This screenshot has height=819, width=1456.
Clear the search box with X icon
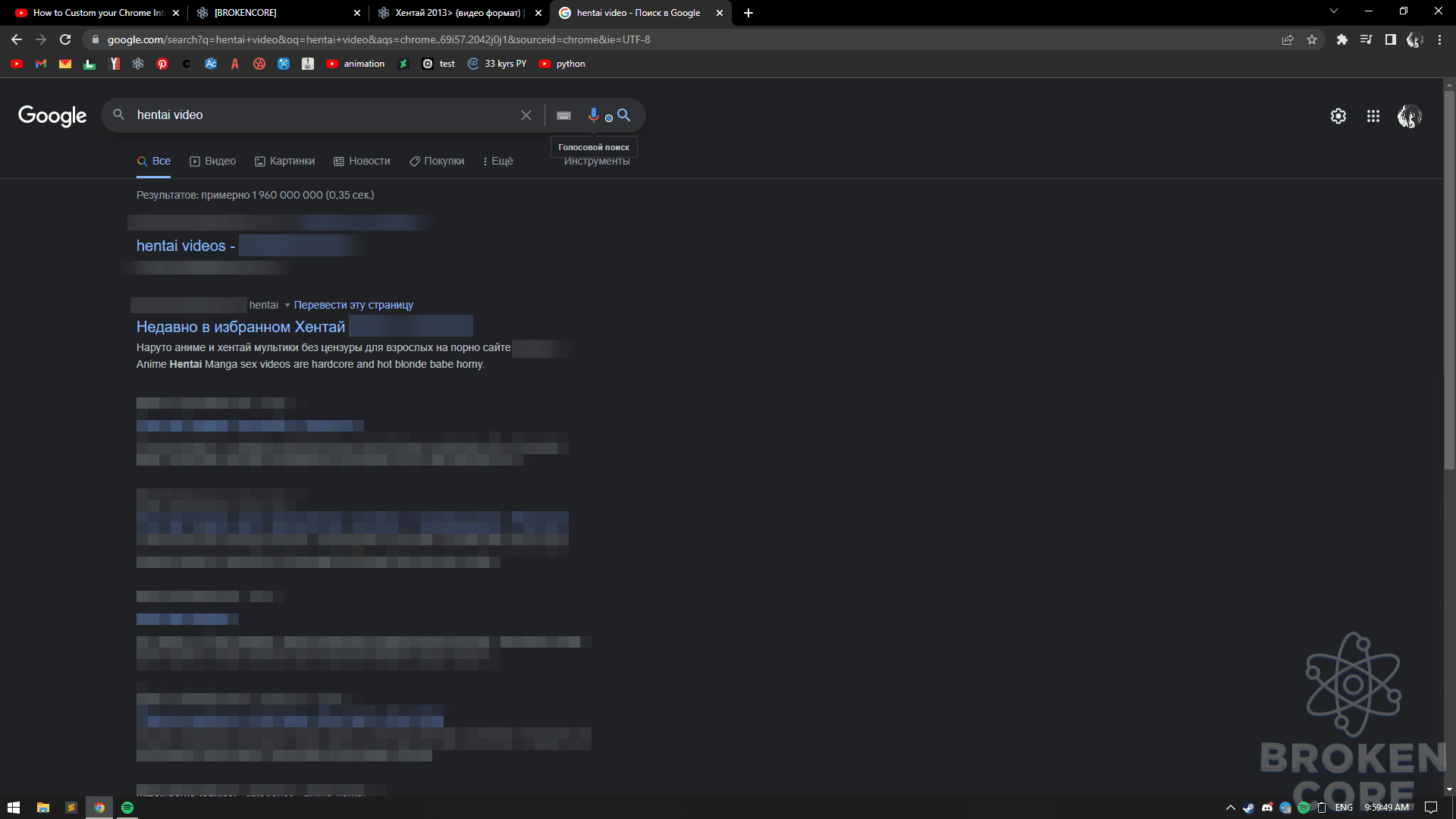point(526,115)
